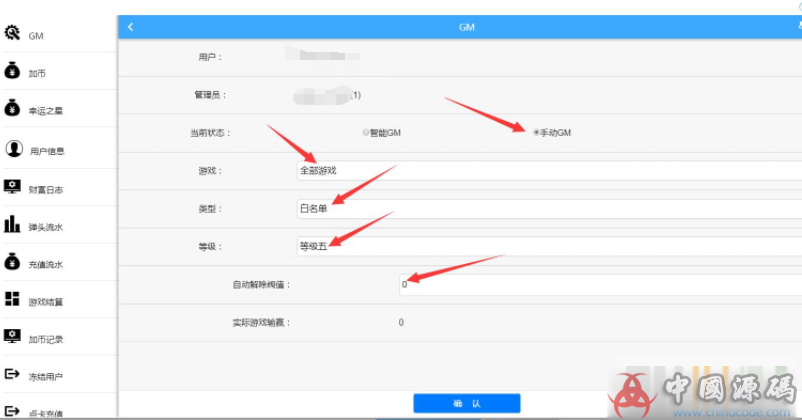Open the GM gear icon in sidebar
Screen dimensions: 802x420
tap(12, 33)
